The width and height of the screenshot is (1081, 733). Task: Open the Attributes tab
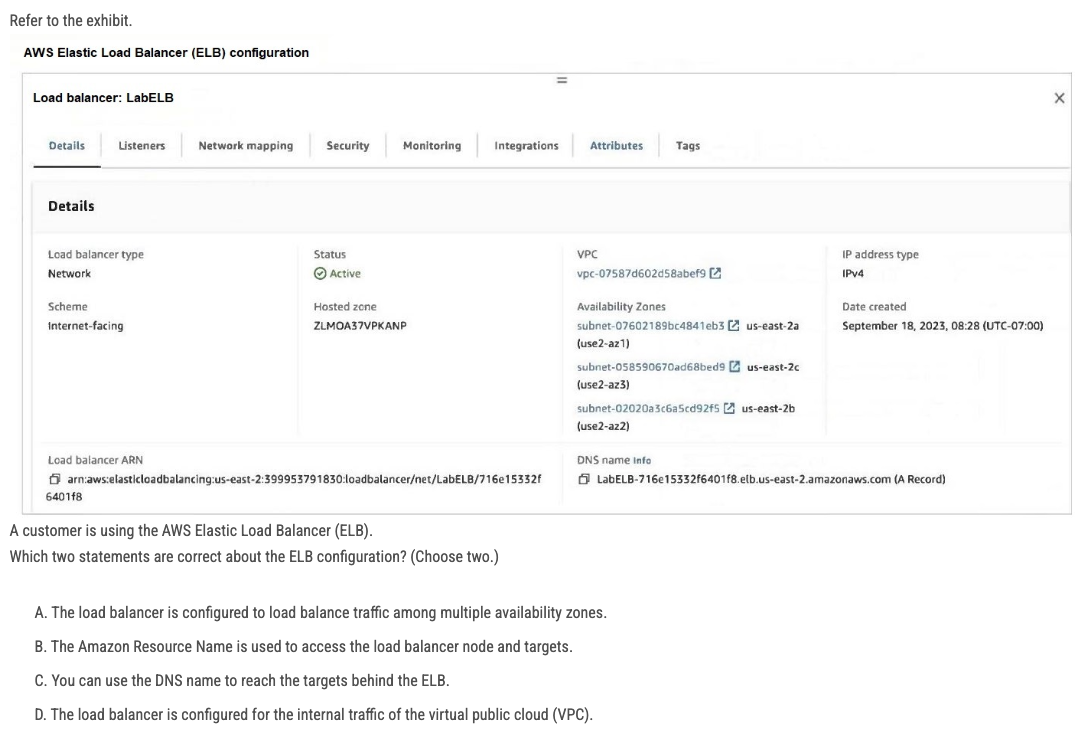click(x=616, y=145)
